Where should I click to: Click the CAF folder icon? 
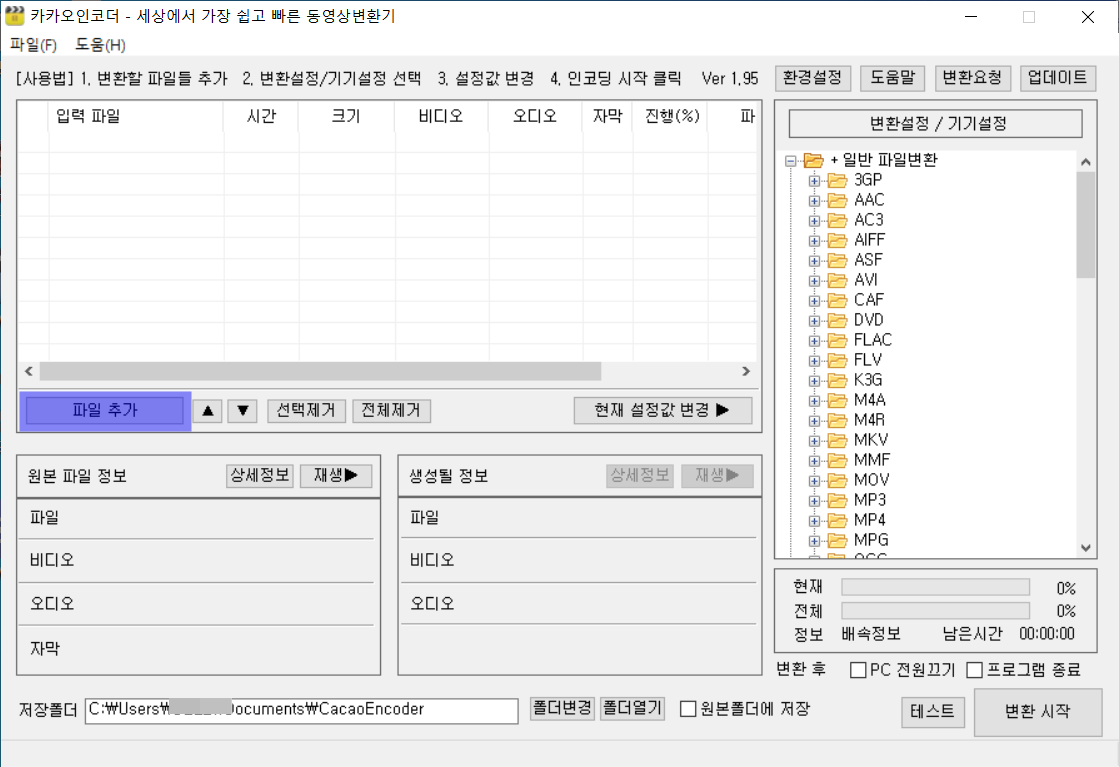click(x=837, y=300)
